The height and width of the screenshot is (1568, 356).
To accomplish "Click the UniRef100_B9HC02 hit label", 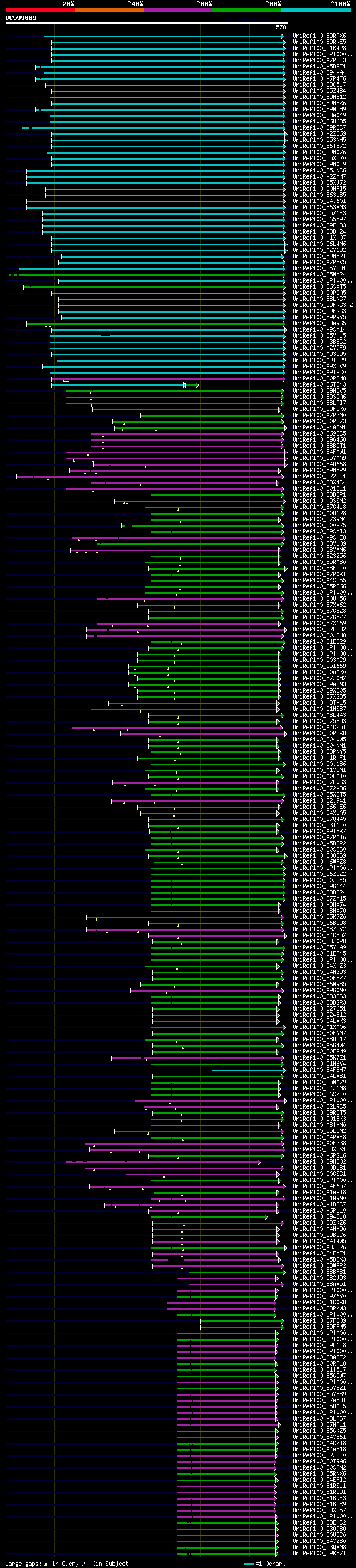I will pyautogui.click(x=319, y=1162).
